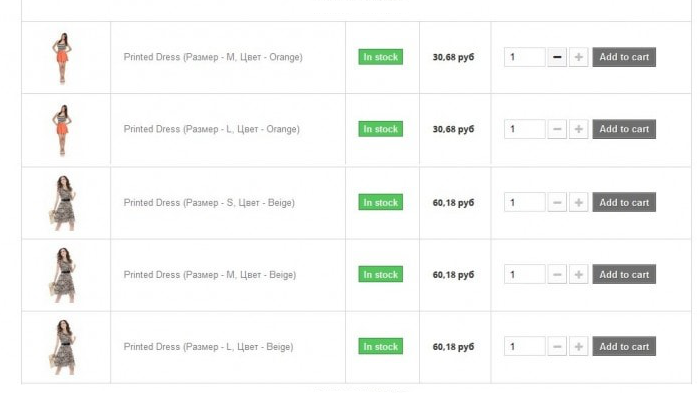Decrease quantity for Orange size M dress
This screenshot has width=700, height=400.
(557, 57)
